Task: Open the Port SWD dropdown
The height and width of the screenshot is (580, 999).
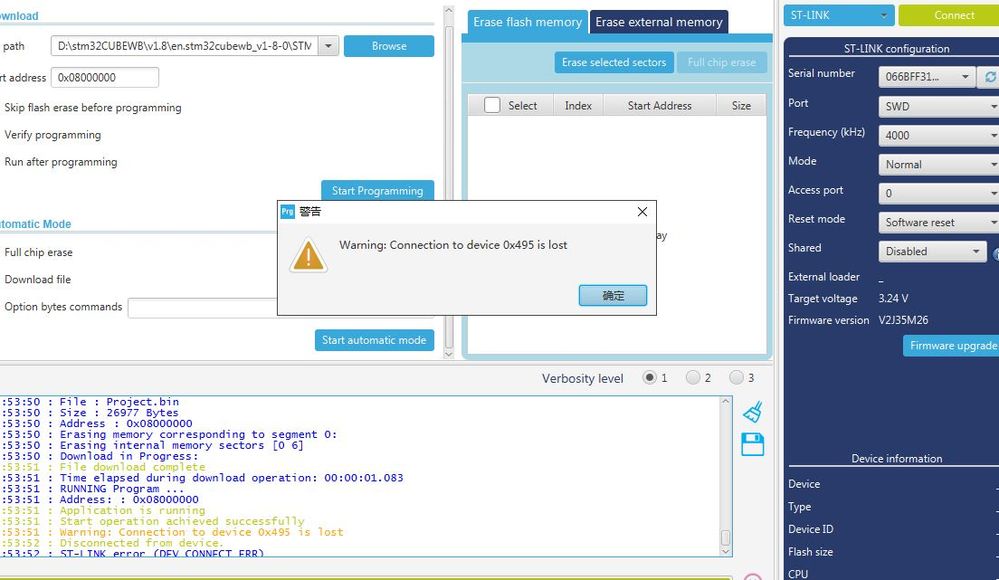Action: point(938,106)
